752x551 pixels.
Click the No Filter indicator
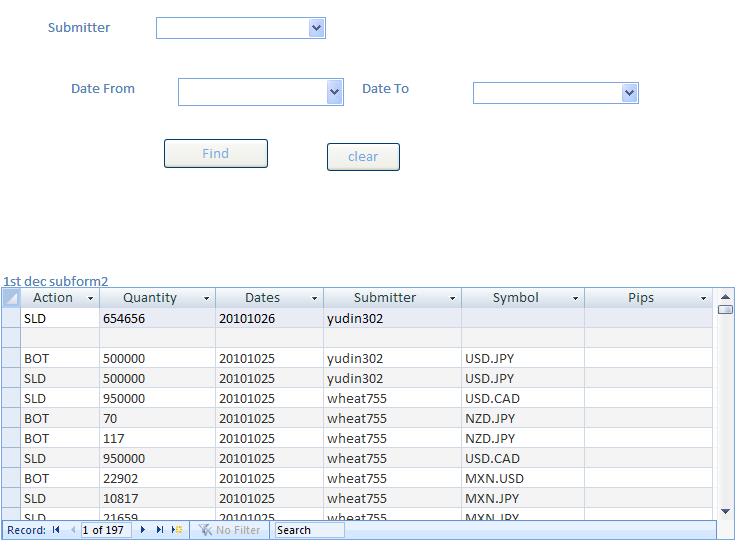230,530
